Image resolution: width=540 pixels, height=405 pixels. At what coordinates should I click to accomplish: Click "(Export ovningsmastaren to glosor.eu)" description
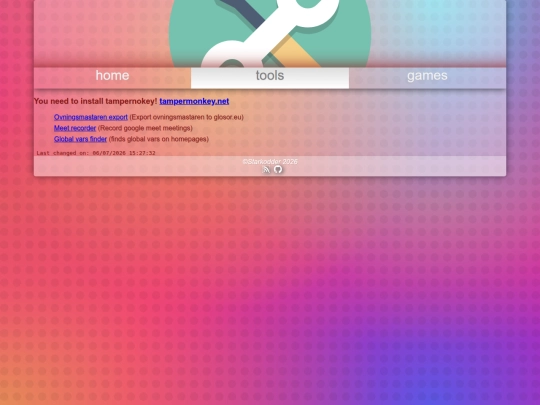(186, 117)
